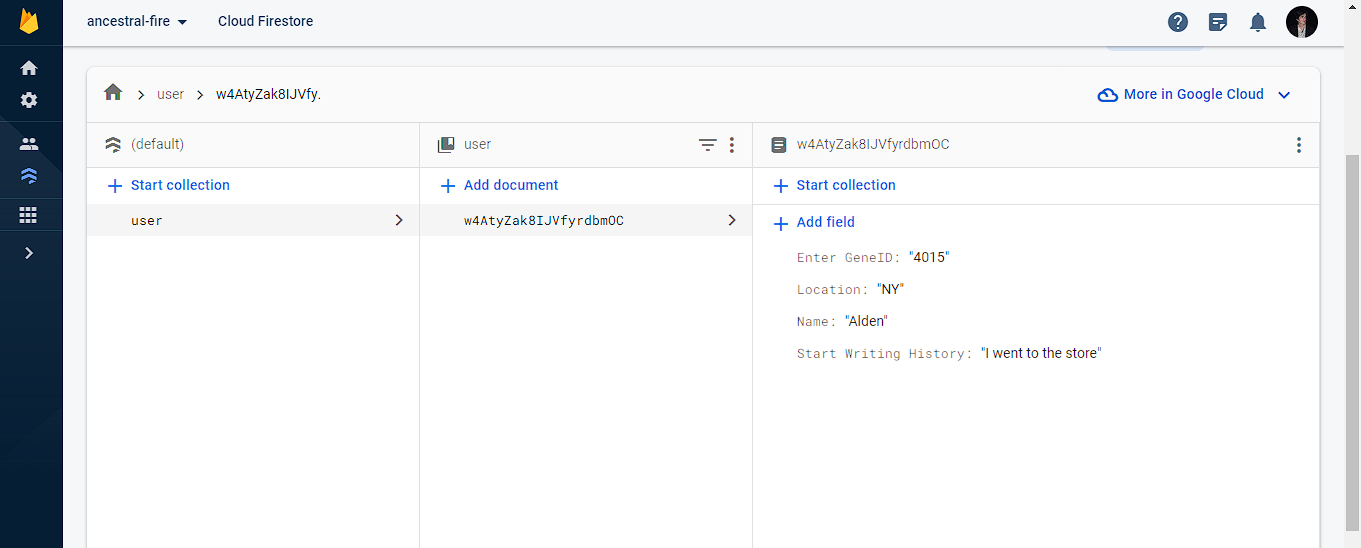Open all products grid icon
This screenshot has width=1361, height=548.
[x=29, y=215]
